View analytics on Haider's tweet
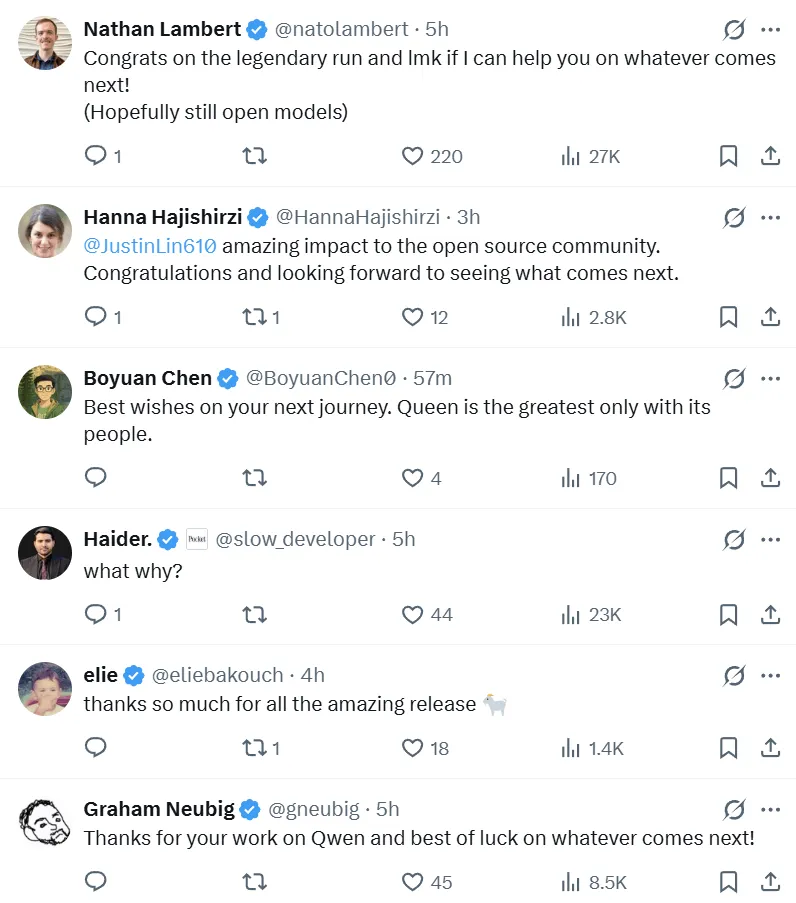The height and width of the screenshot is (903, 796). pyautogui.click(x=571, y=614)
